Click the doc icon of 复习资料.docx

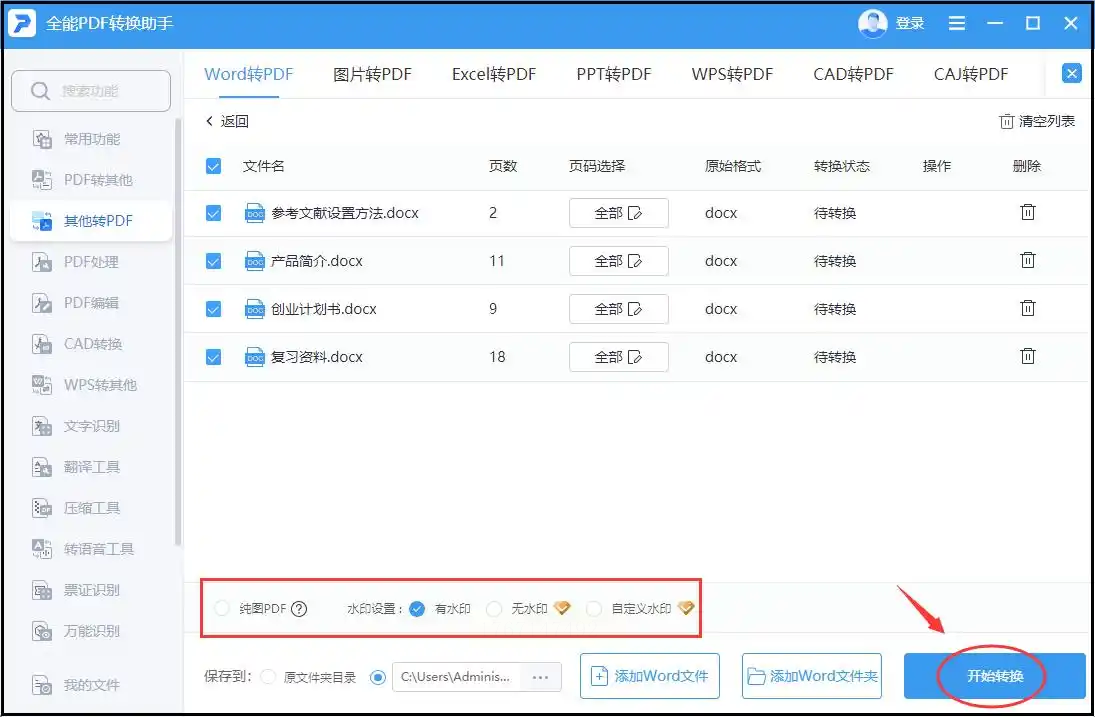[x=255, y=357]
